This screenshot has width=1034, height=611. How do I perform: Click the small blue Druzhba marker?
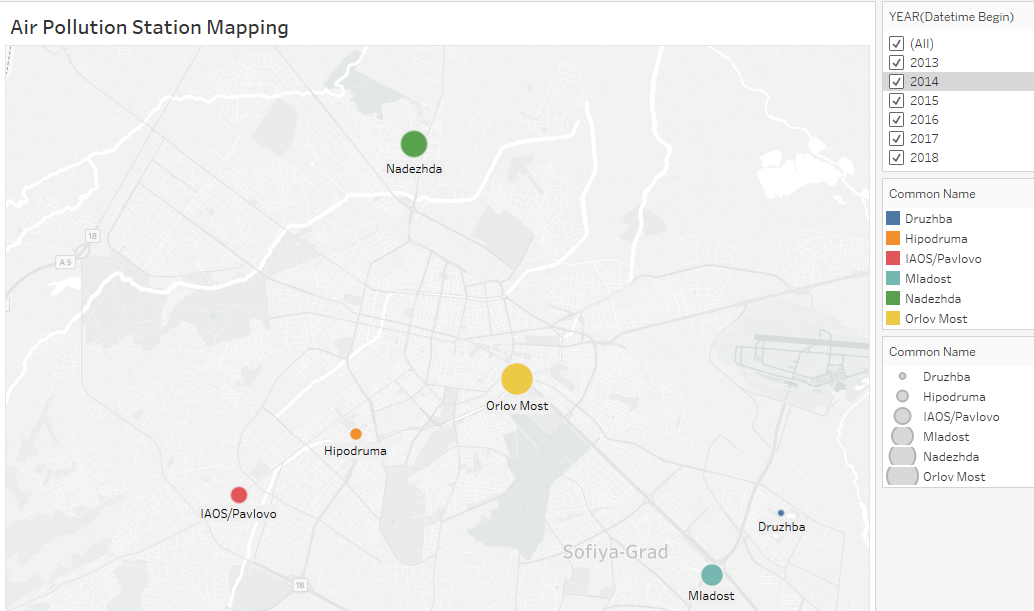point(781,513)
